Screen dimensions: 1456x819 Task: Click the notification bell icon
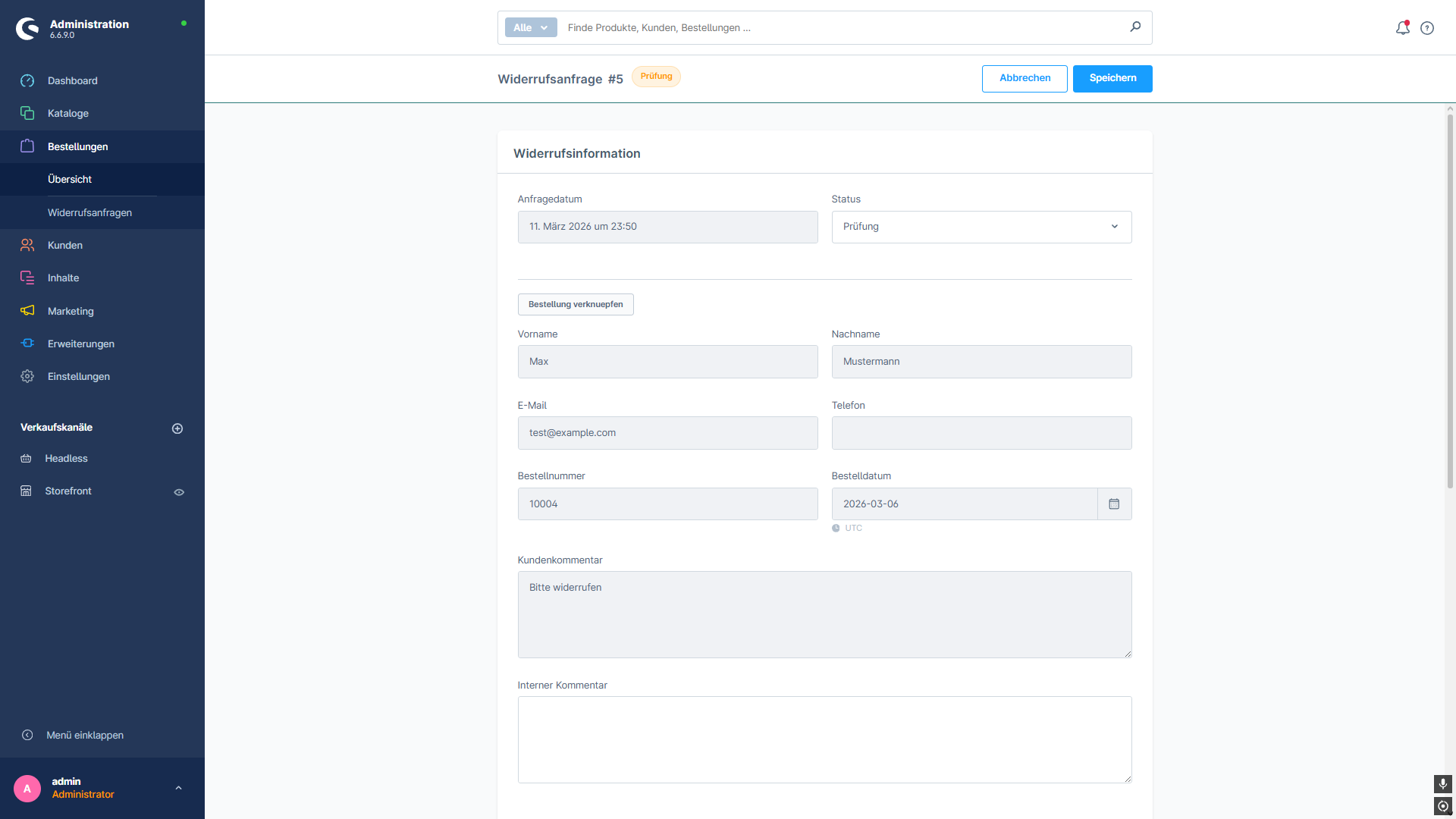click(1402, 28)
